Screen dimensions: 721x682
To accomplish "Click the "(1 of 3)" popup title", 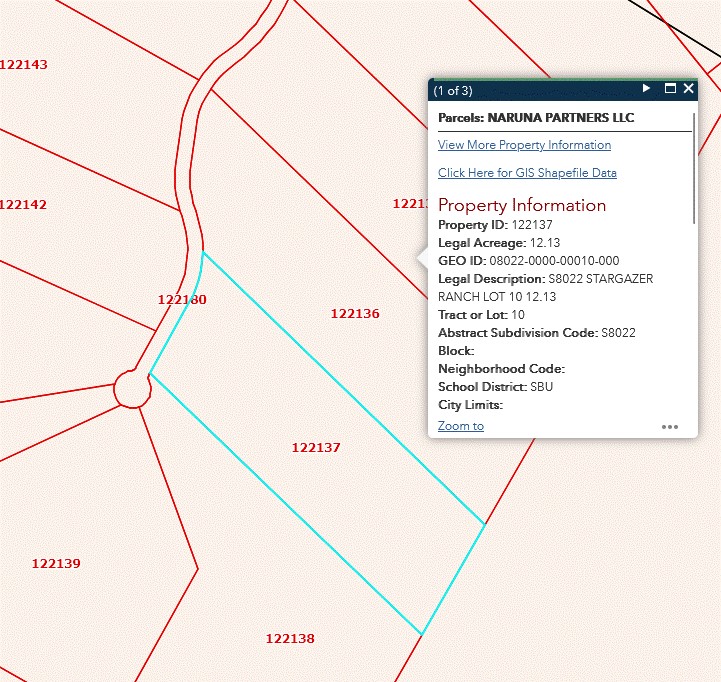I will click(453, 90).
